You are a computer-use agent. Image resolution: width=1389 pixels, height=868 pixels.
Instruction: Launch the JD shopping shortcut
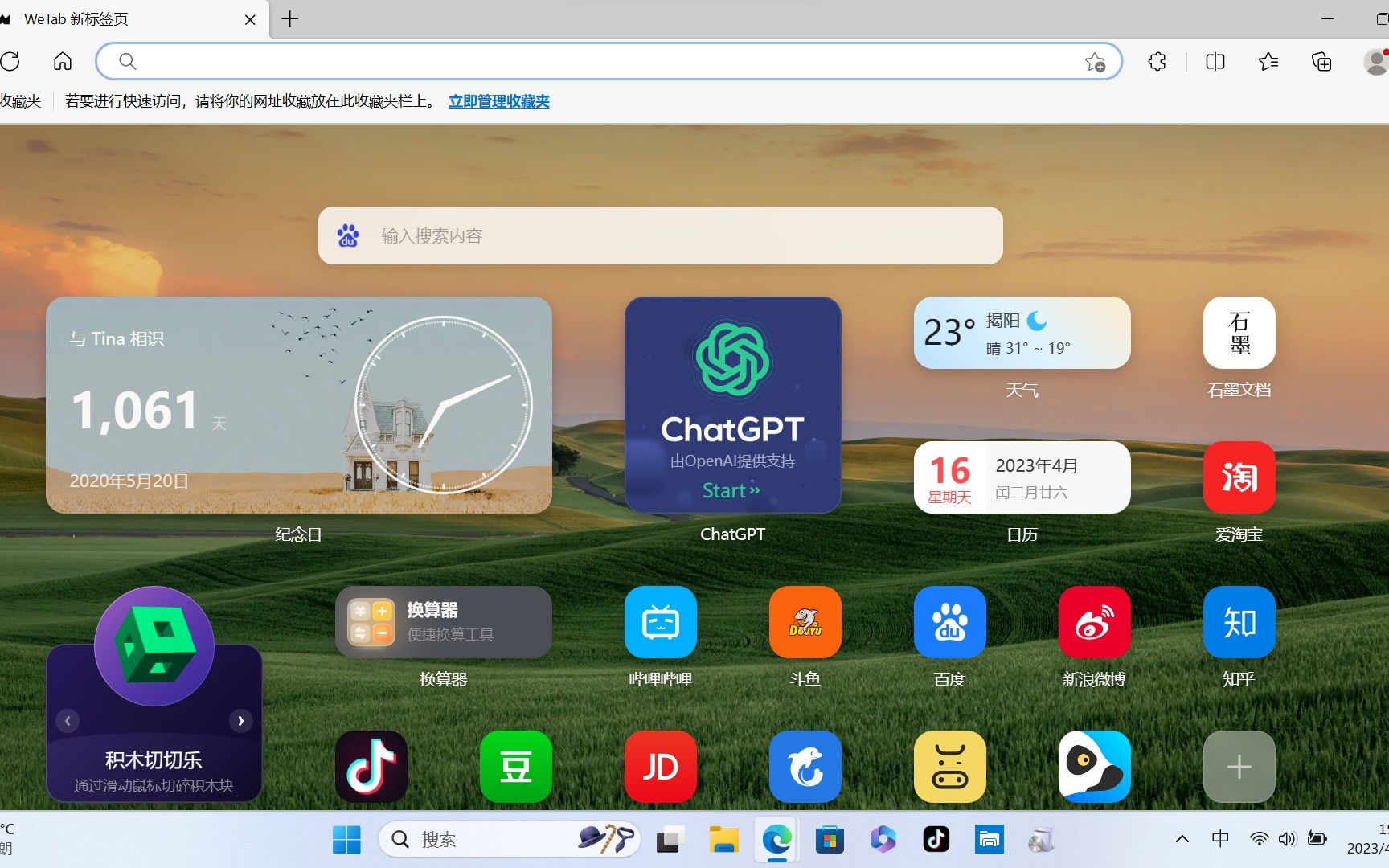660,766
